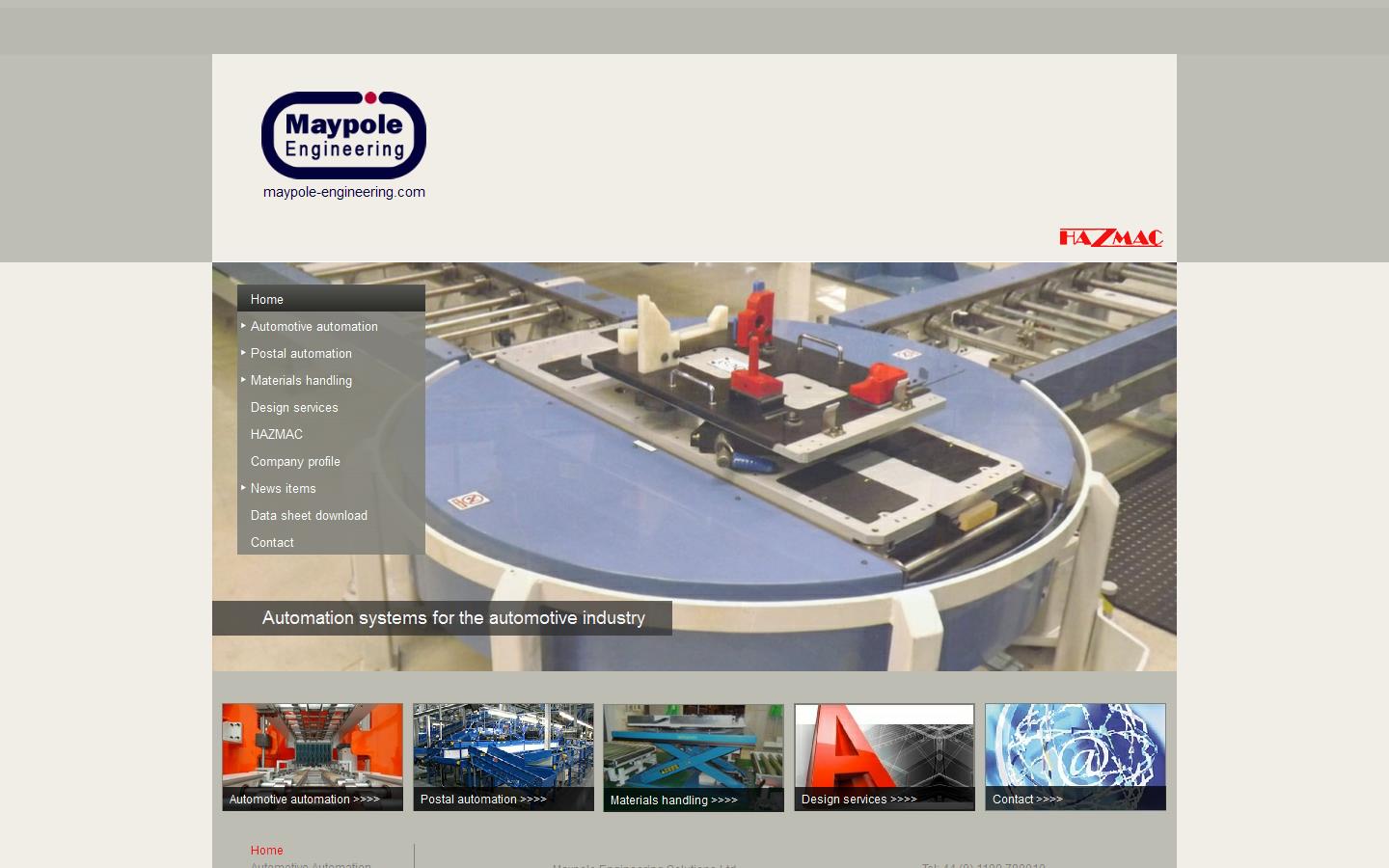This screenshot has width=1389, height=868.
Task: Open the Data sheet download page
Action: (x=309, y=515)
